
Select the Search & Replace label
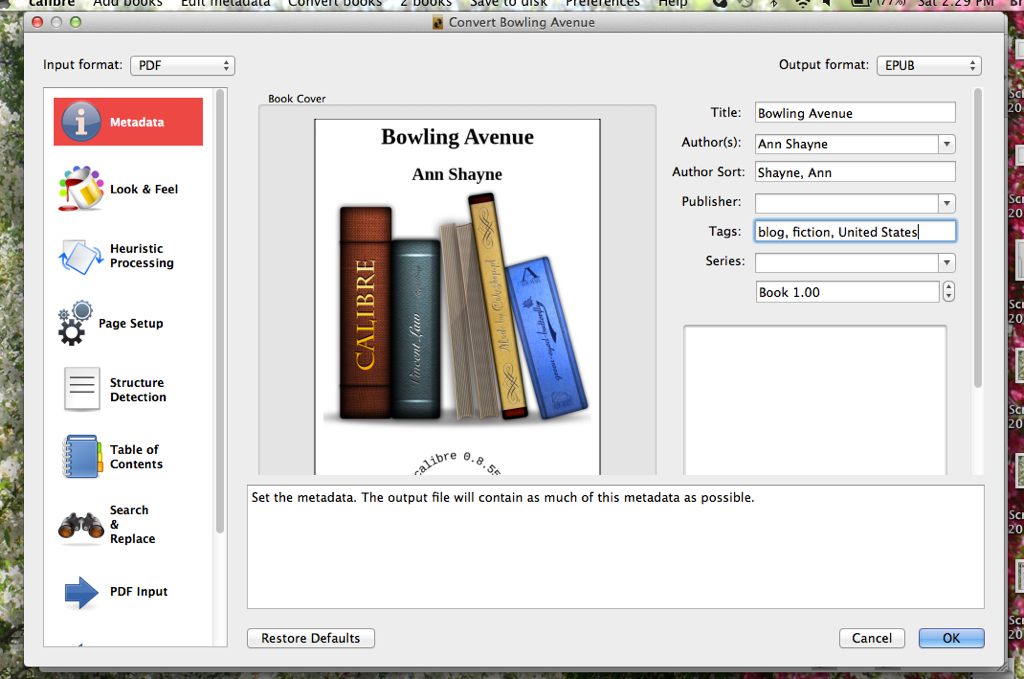coord(133,524)
